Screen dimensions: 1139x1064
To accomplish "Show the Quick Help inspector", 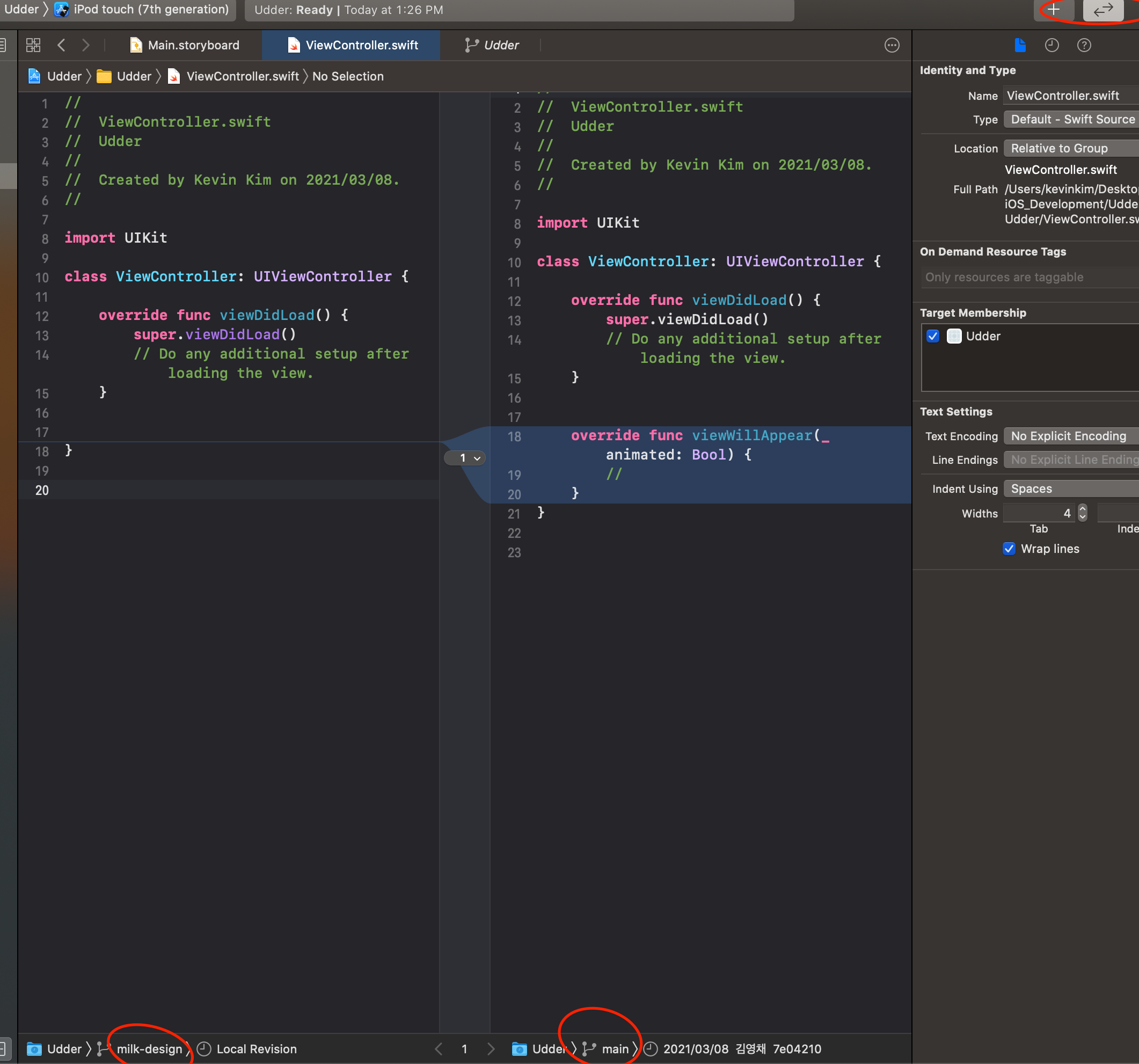I will click(x=1083, y=45).
